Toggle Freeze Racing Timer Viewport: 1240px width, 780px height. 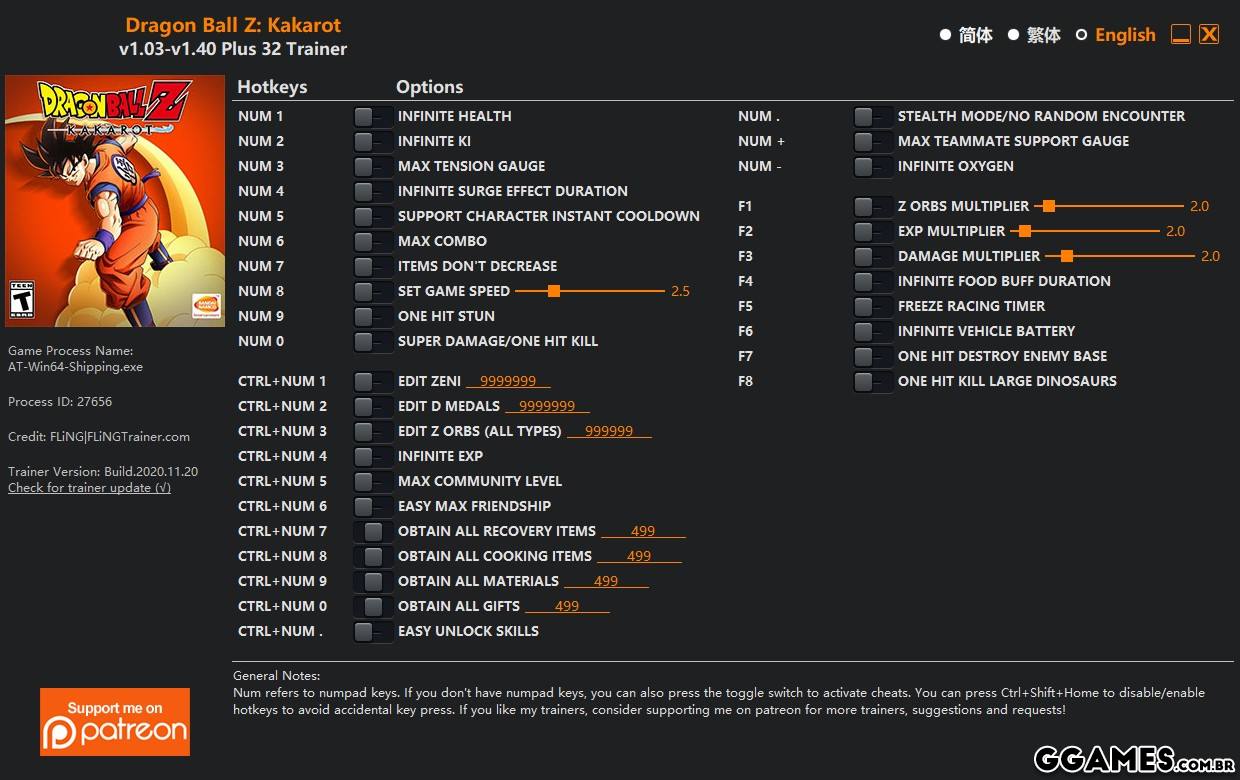click(872, 307)
